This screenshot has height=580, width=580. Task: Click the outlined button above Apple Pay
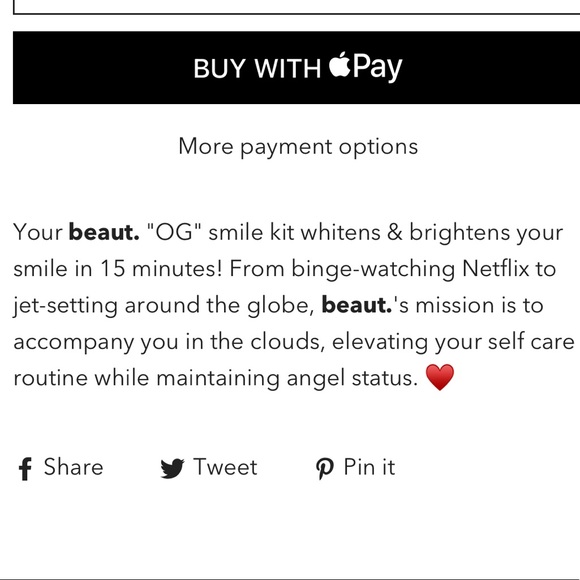(x=296, y=7)
